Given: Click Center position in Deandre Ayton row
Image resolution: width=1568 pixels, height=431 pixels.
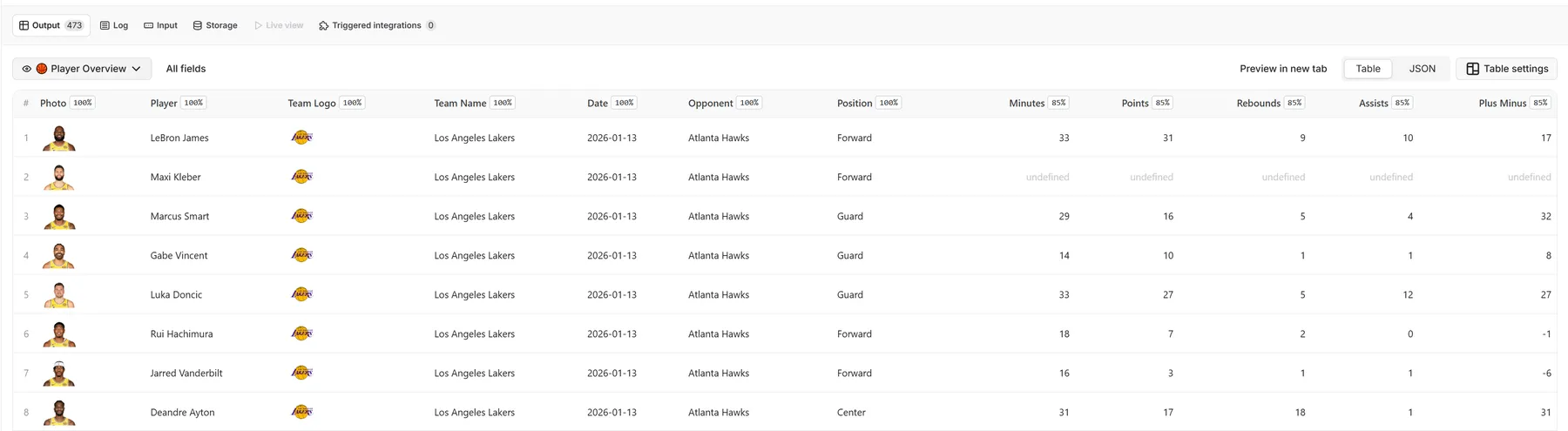Looking at the screenshot, I should point(851,412).
